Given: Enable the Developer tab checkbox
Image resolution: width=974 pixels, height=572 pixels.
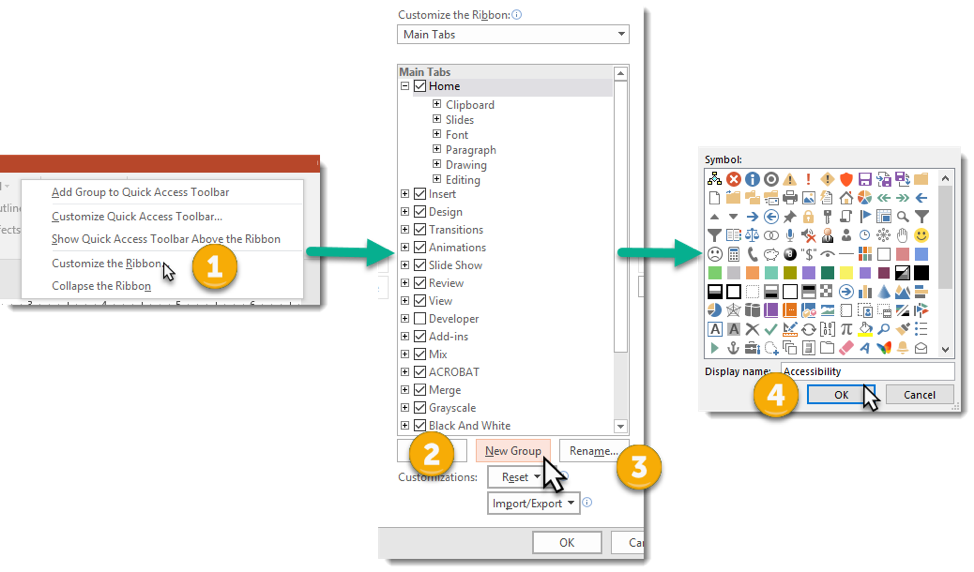Looking at the screenshot, I should pos(420,319).
